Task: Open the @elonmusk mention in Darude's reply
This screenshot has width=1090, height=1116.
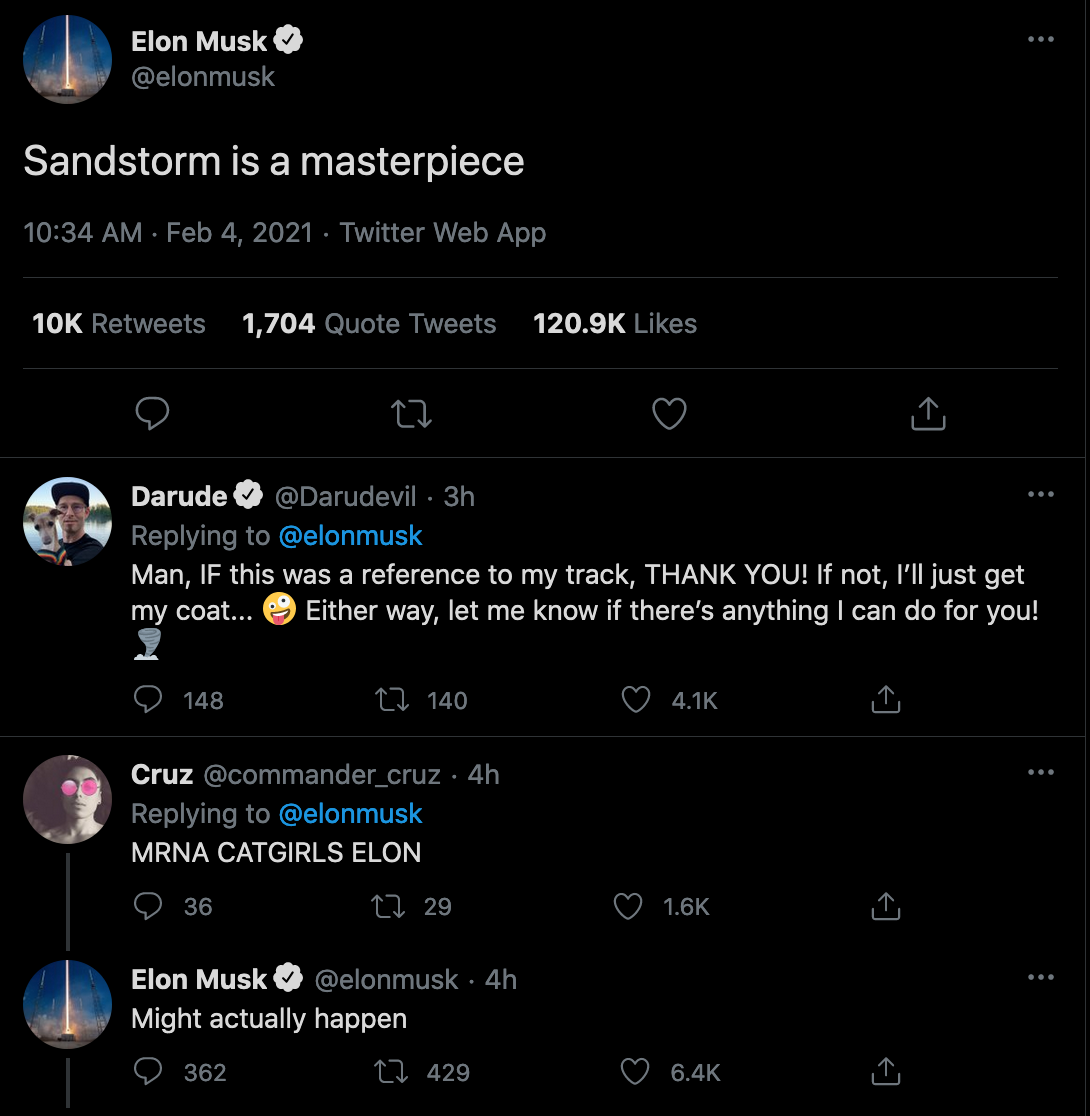Action: pos(350,536)
